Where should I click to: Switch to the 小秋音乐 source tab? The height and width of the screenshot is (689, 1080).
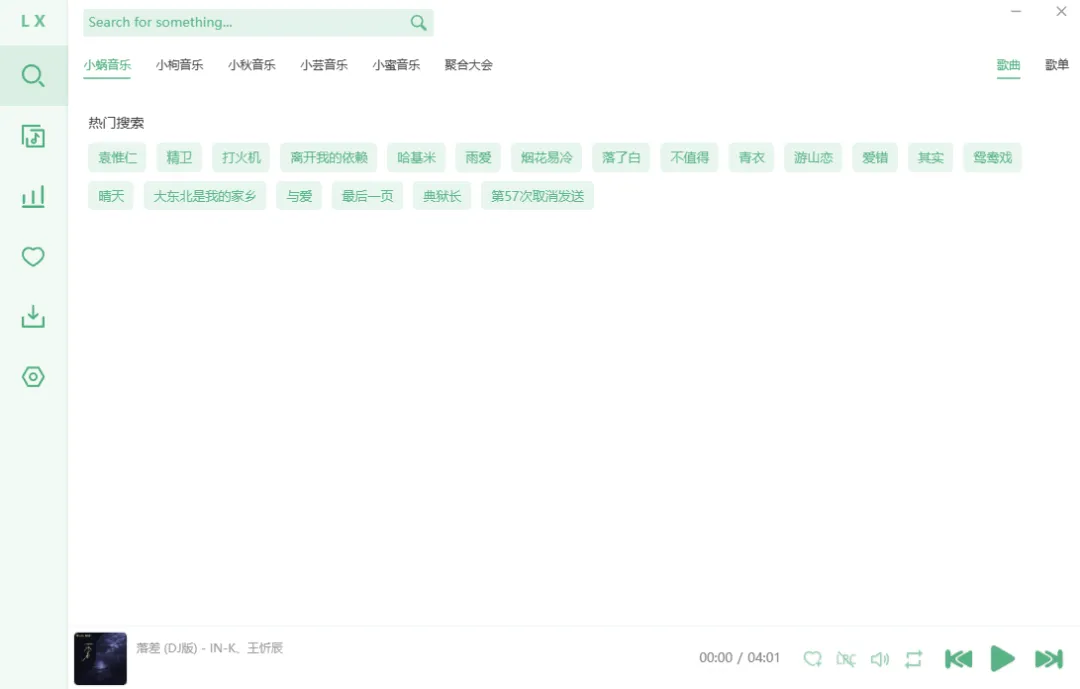coord(251,65)
